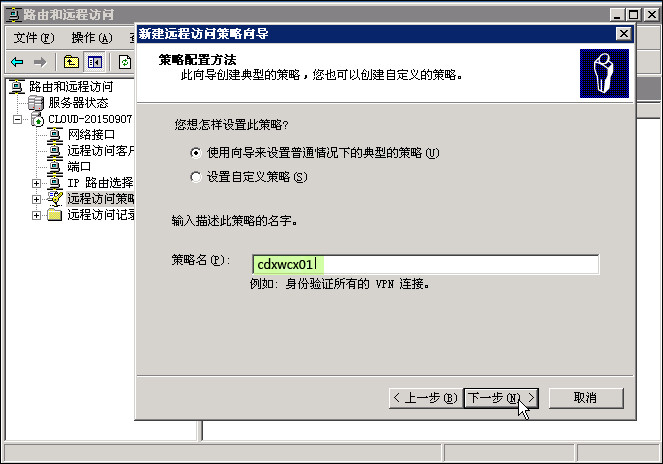The image size is (663, 464).
Task: Click the 策略名 text field
Action: (x=425, y=264)
